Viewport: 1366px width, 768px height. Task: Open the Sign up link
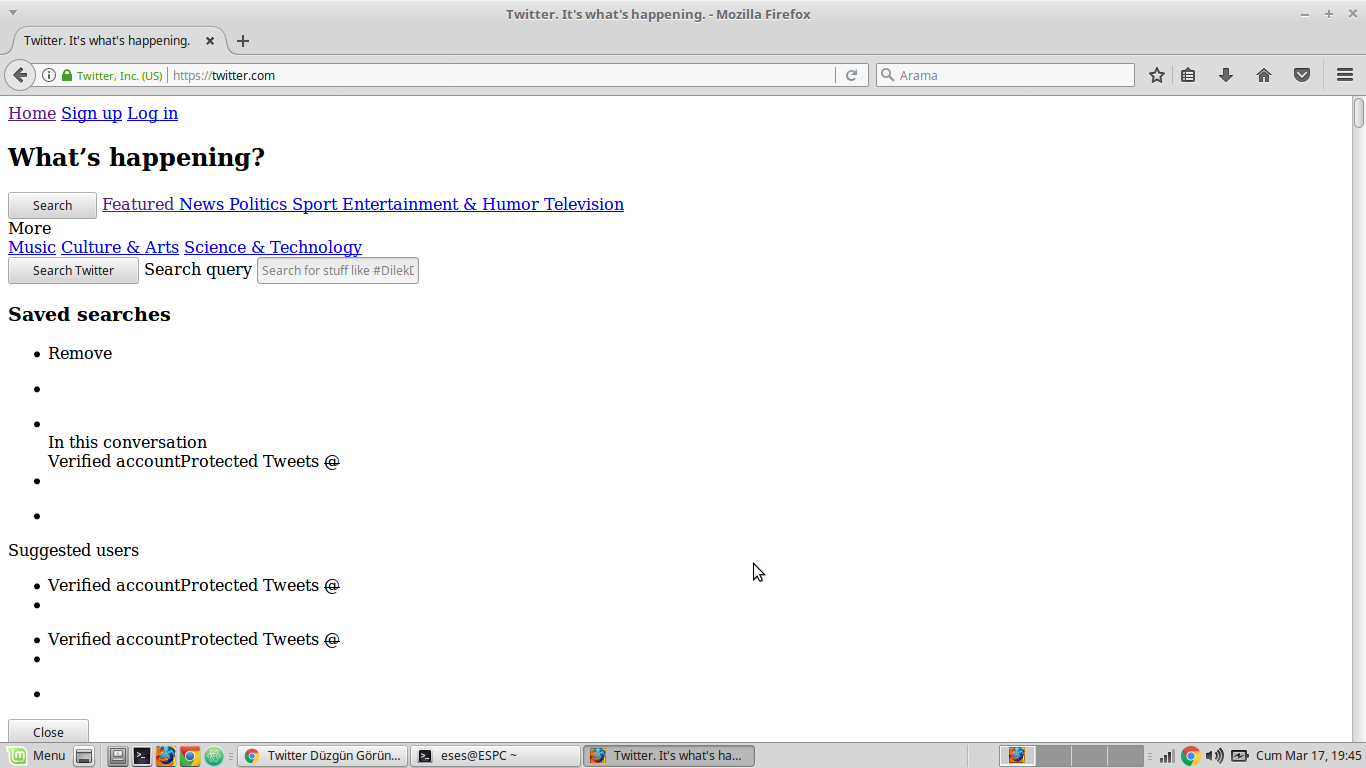91,113
